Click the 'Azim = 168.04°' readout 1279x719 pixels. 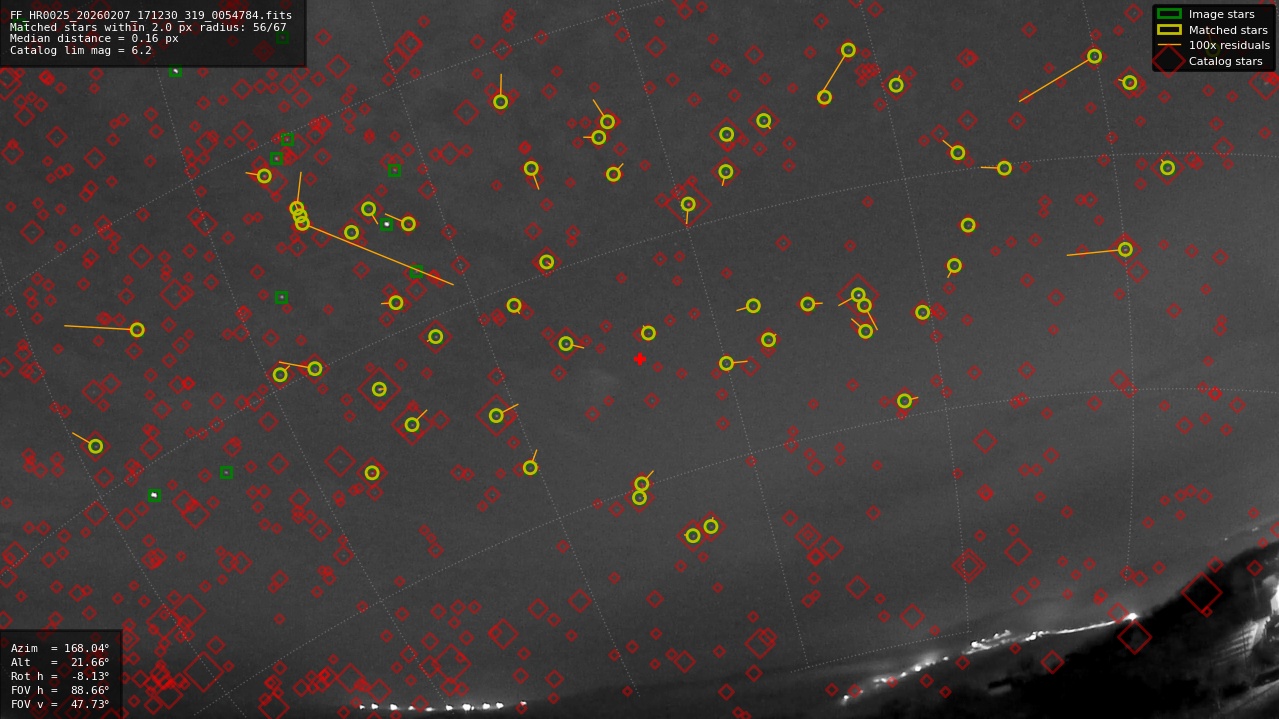coord(60,648)
